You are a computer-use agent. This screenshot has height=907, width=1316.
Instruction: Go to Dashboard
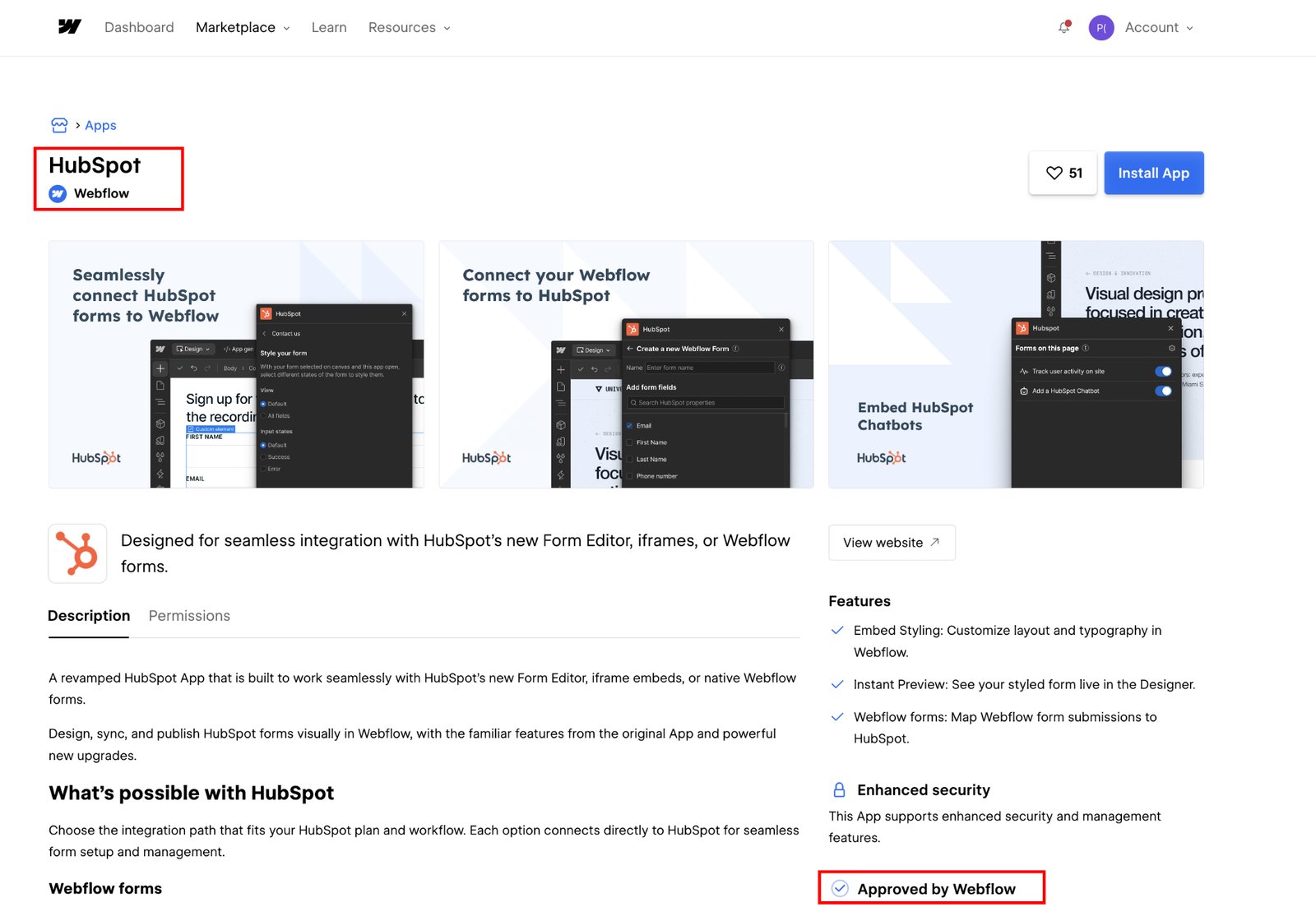coord(139,27)
